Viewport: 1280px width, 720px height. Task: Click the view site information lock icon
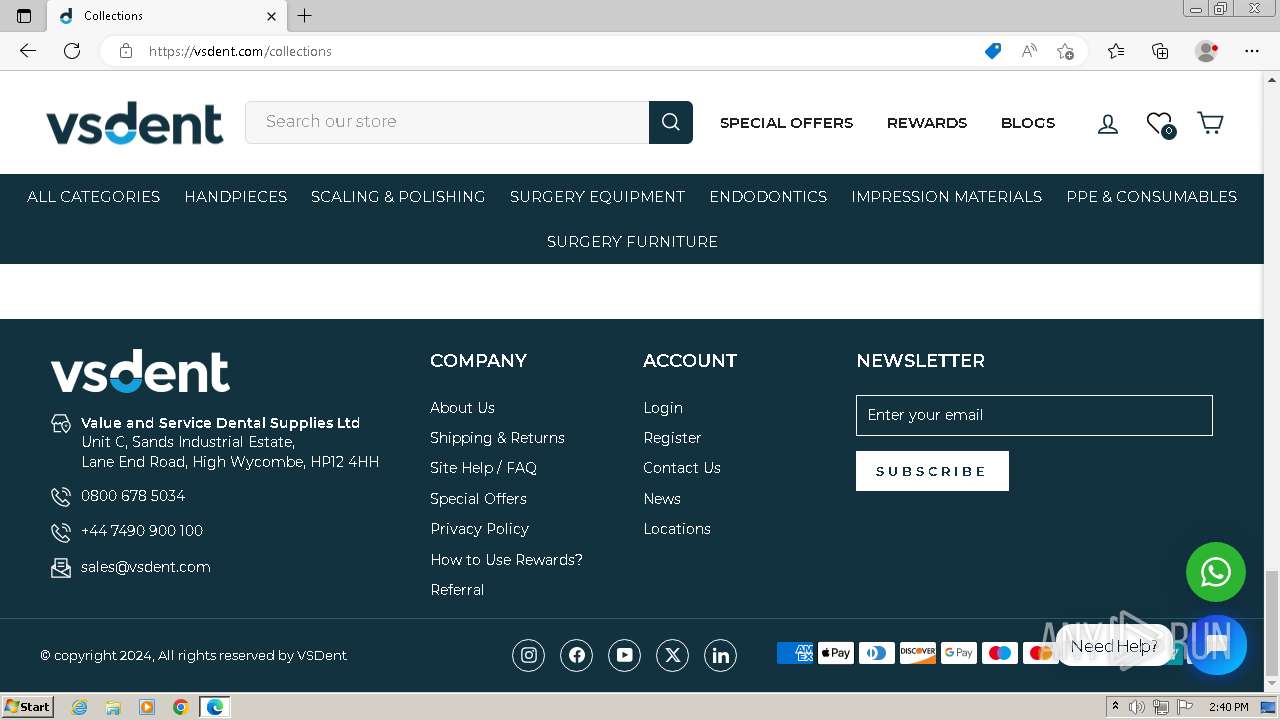126,51
